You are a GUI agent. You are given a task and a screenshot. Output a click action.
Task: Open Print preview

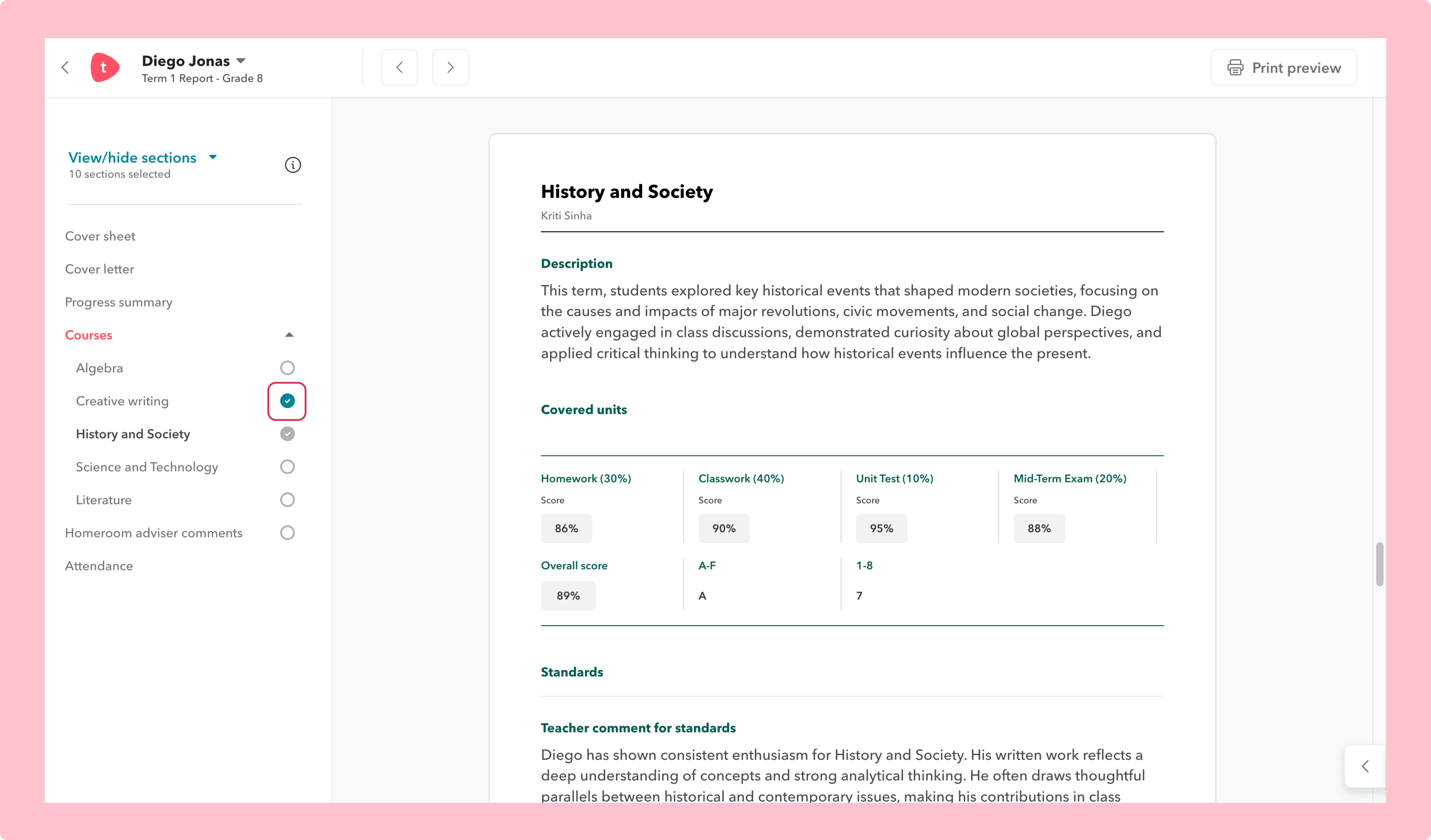click(1283, 68)
